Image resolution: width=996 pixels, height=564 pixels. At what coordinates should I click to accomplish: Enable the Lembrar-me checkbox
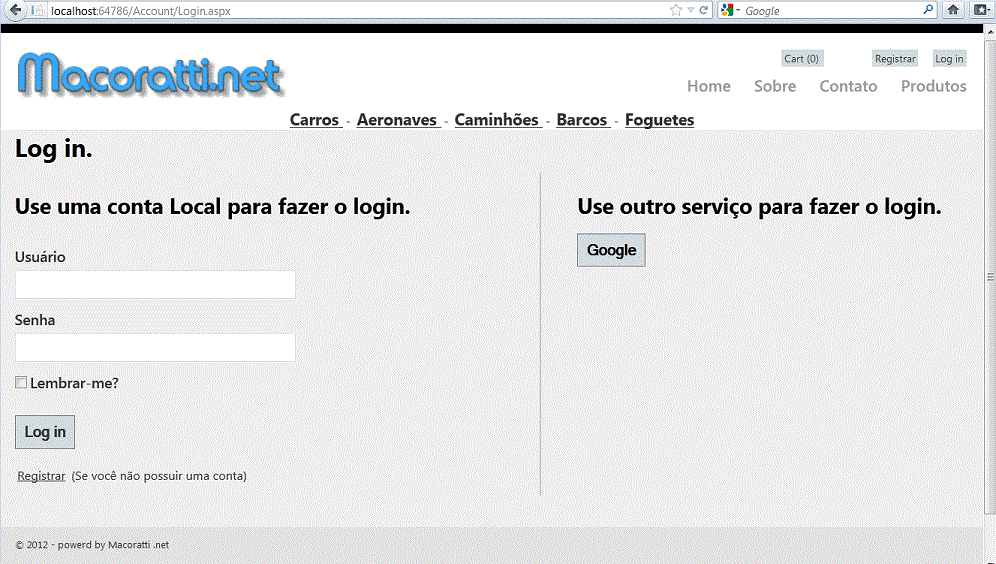tap(21, 382)
